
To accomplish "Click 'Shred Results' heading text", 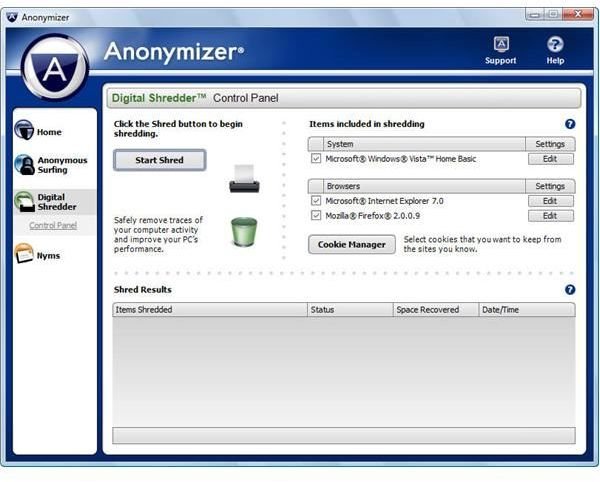I will tap(142, 290).
